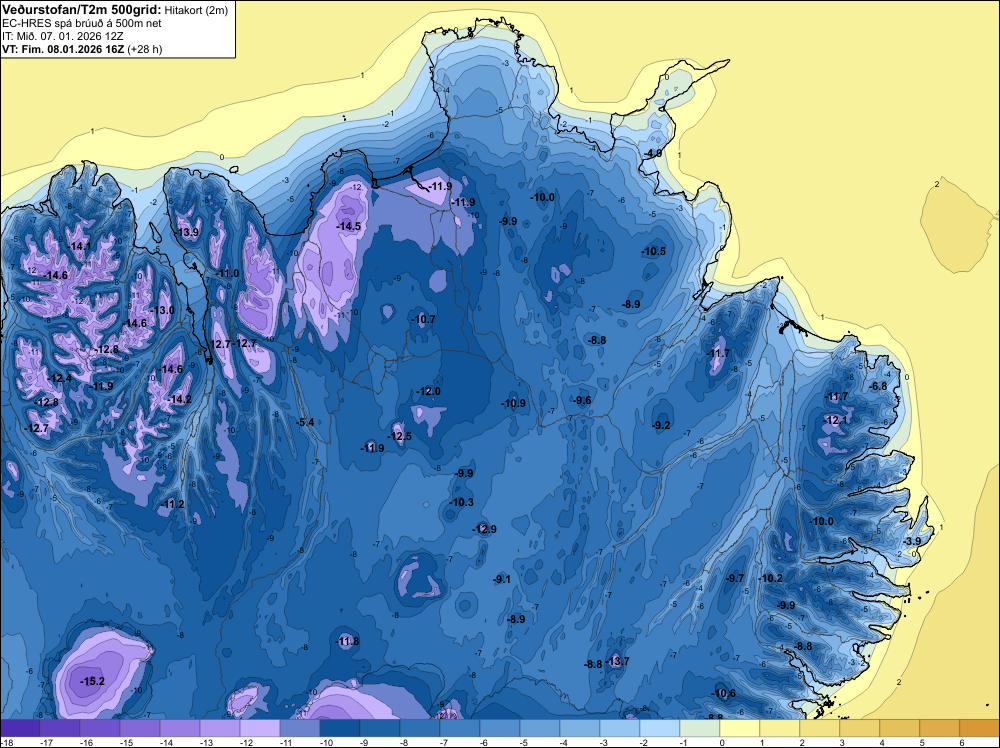Click the -10.6 temperature label
The height and width of the screenshot is (748, 1000).
pyautogui.click(x=723, y=694)
